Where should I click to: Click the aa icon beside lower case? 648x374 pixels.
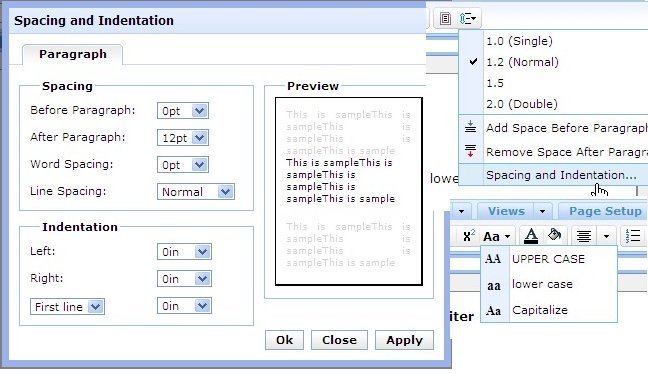493,285
